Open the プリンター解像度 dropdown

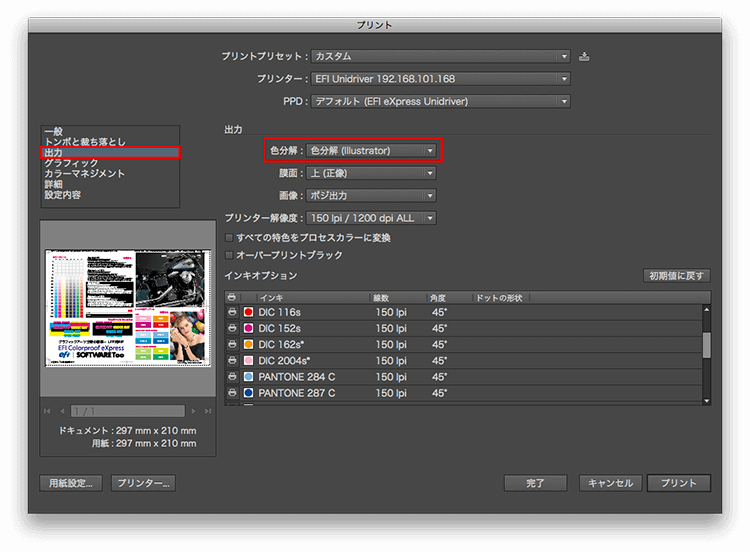tap(371, 218)
